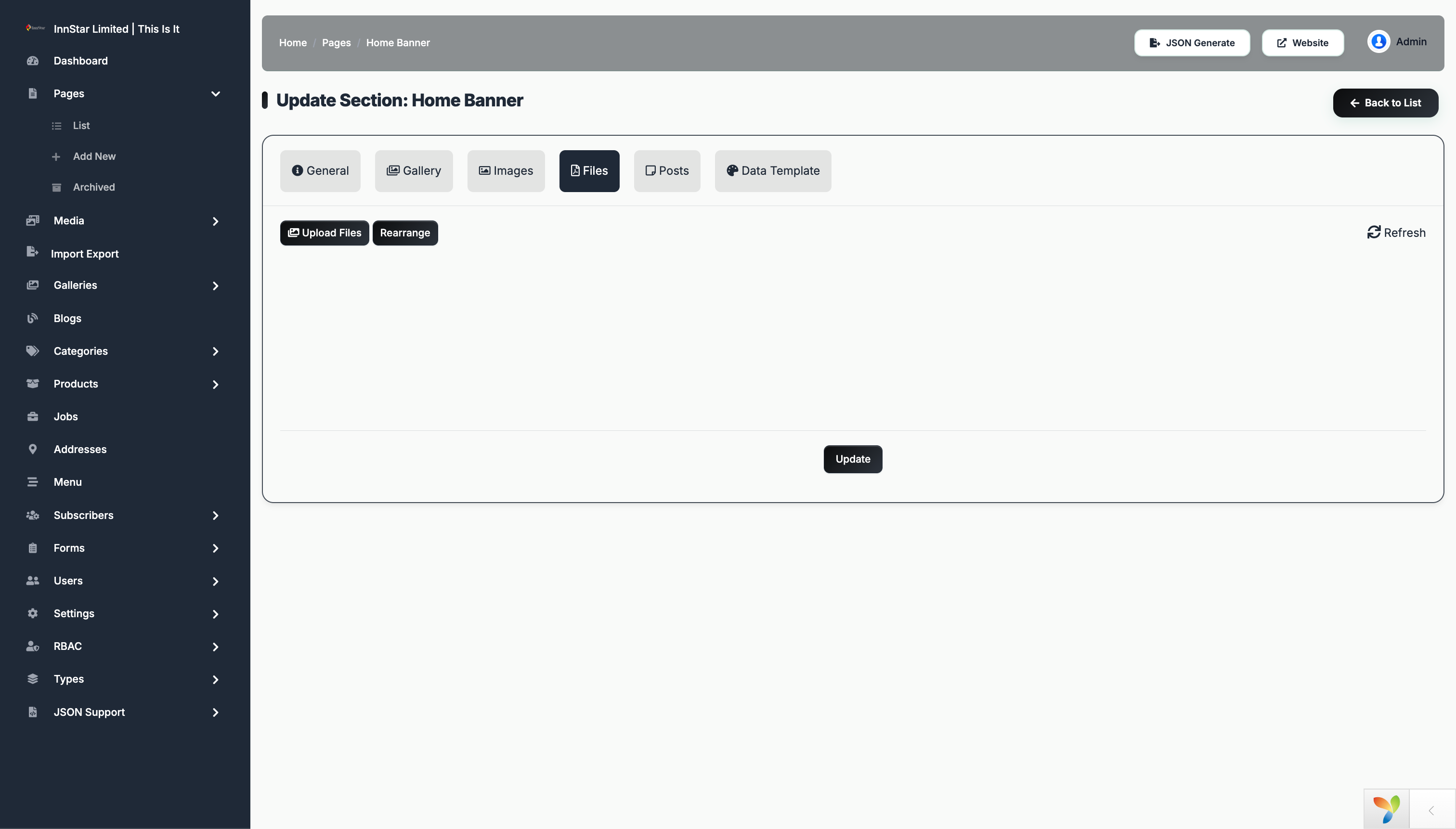Expand the Categories submenu arrow
1456x829 pixels.
(x=216, y=351)
